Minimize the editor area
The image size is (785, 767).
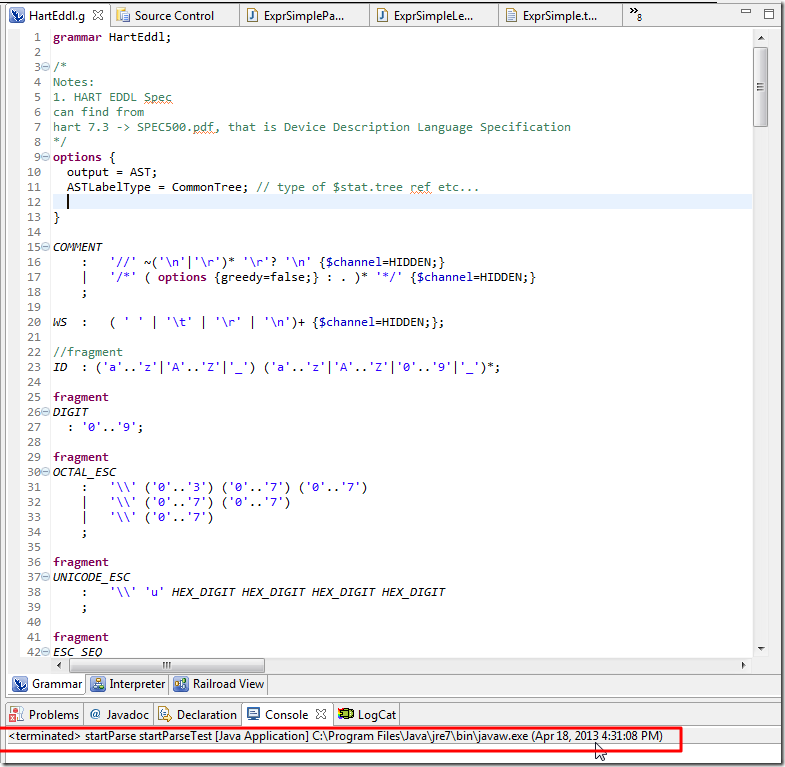[x=746, y=12]
